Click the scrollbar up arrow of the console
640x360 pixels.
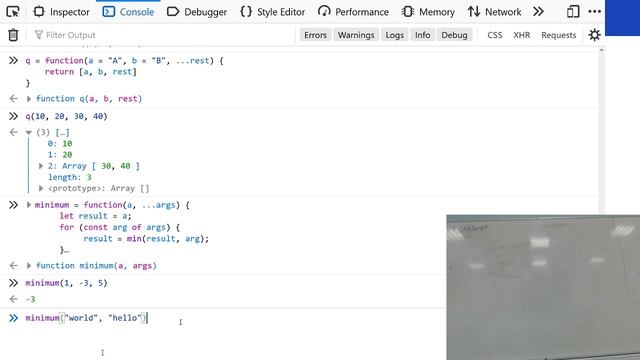coord(601,50)
